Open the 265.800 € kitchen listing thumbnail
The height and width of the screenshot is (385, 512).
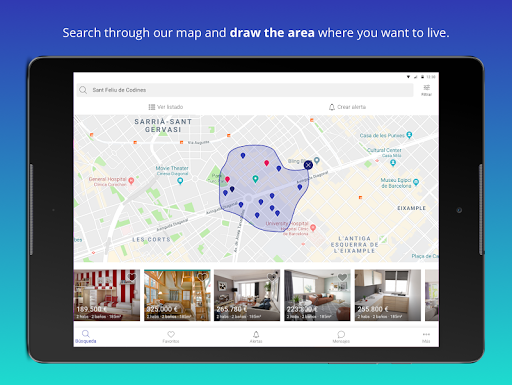click(388, 295)
